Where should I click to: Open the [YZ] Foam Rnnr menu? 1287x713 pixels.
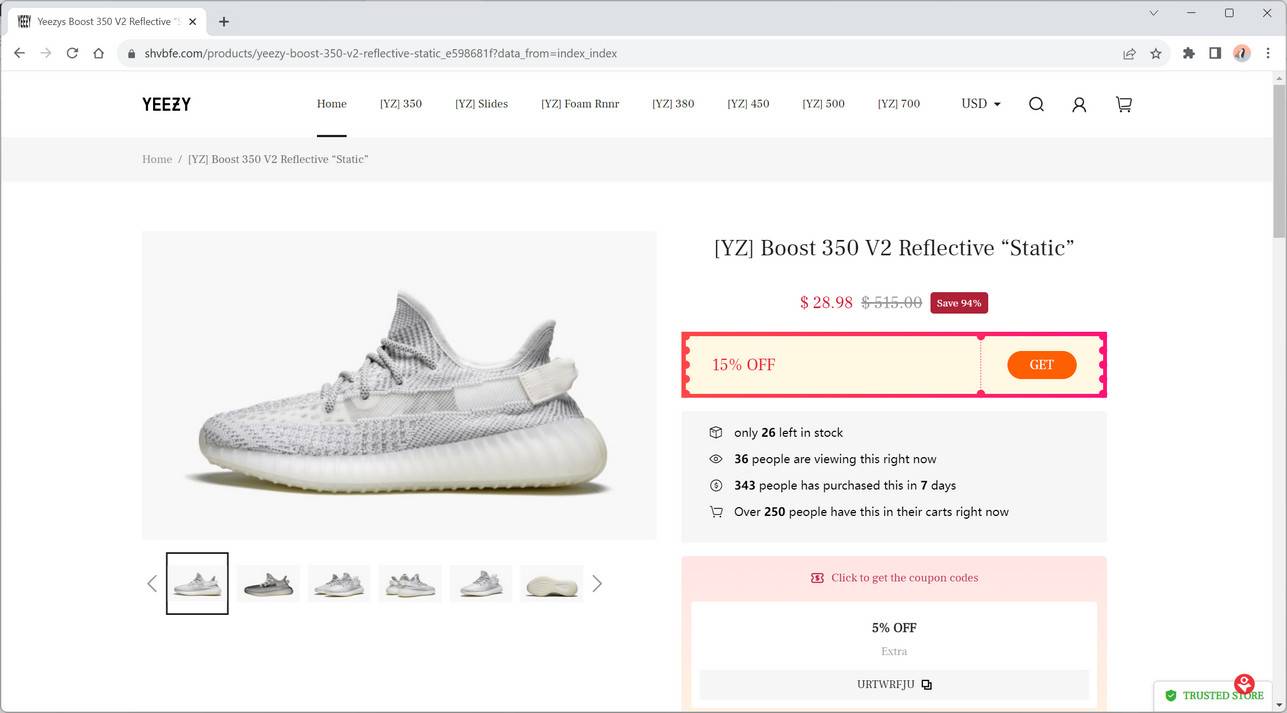point(580,104)
